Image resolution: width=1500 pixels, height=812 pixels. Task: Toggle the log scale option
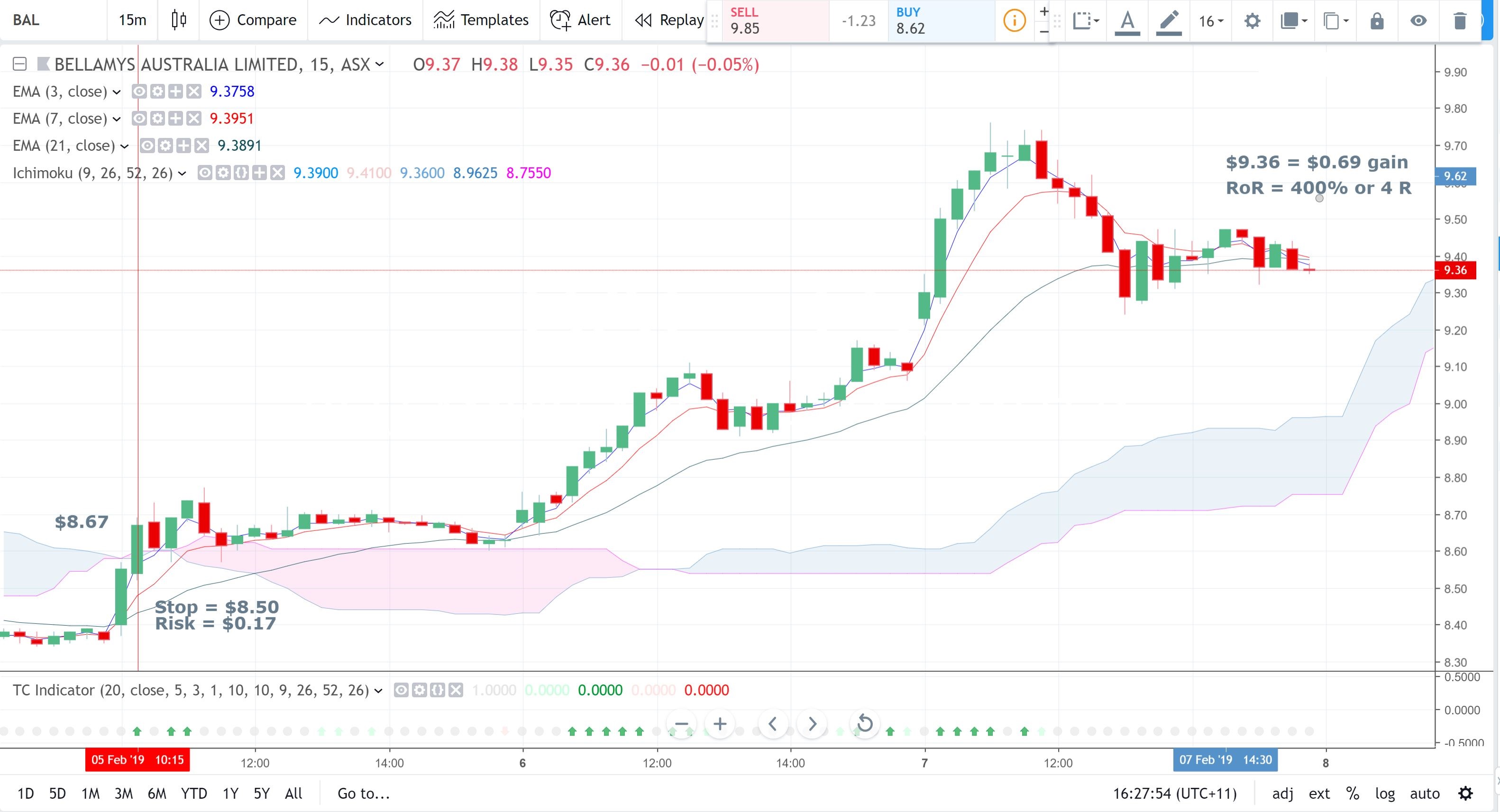tap(1385, 794)
